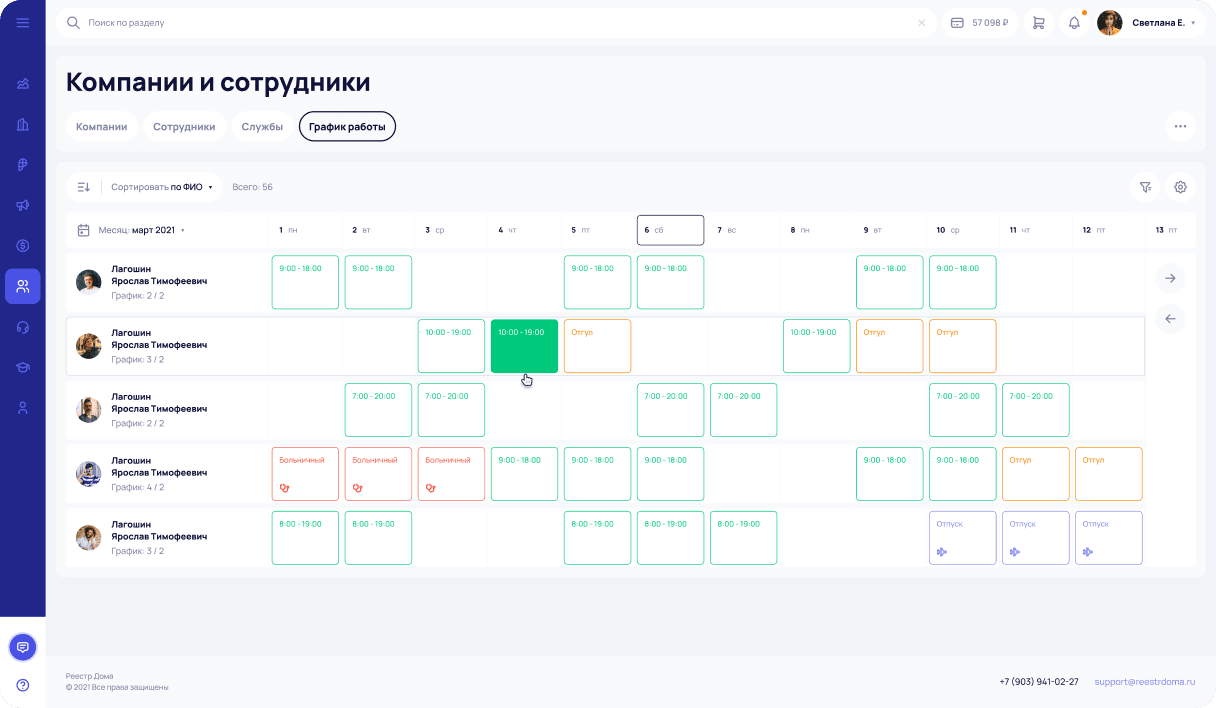This screenshot has height=708, width=1216.
Task: Switch to the Службы tab
Action: tap(262, 127)
